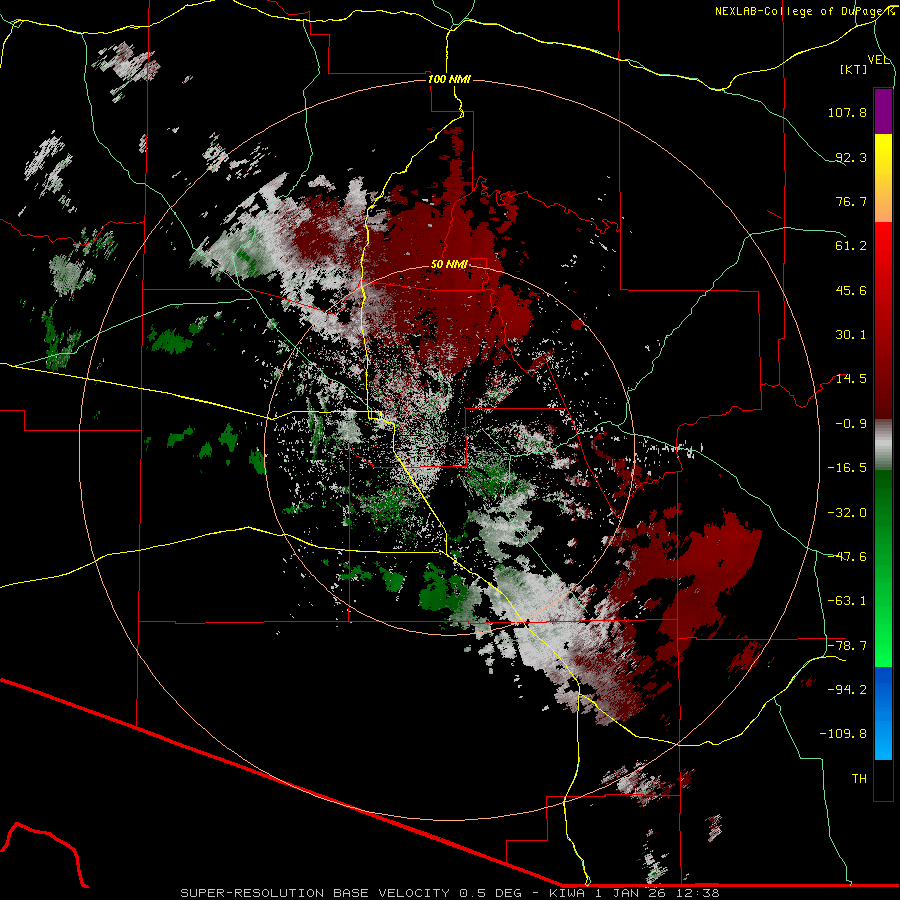This screenshot has height=900, width=900.
Task: Click the light blue segment of color bar
Action: [x=883, y=737]
